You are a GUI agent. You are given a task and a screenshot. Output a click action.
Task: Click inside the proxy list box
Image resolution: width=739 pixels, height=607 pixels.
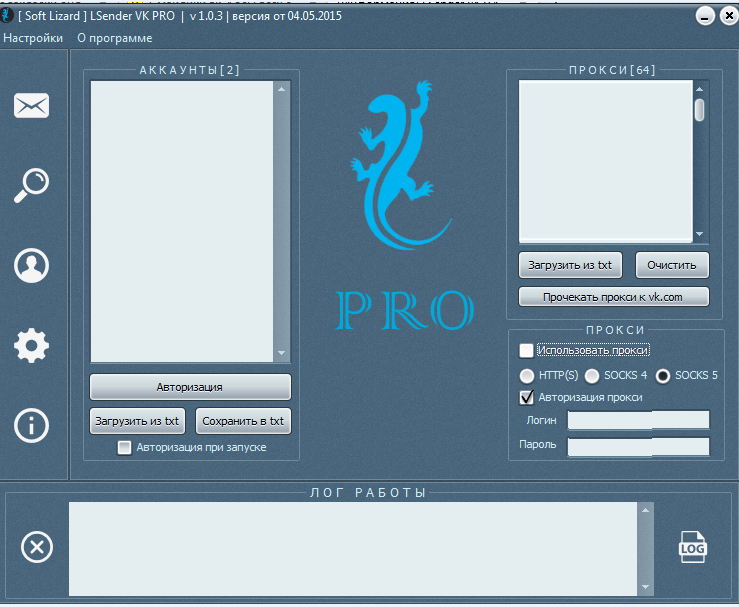pos(606,161)
